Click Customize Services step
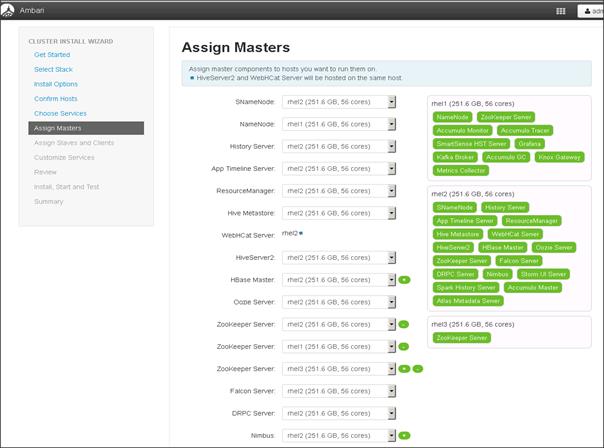This screenshot has width=604, height=448. pos(64,157)
